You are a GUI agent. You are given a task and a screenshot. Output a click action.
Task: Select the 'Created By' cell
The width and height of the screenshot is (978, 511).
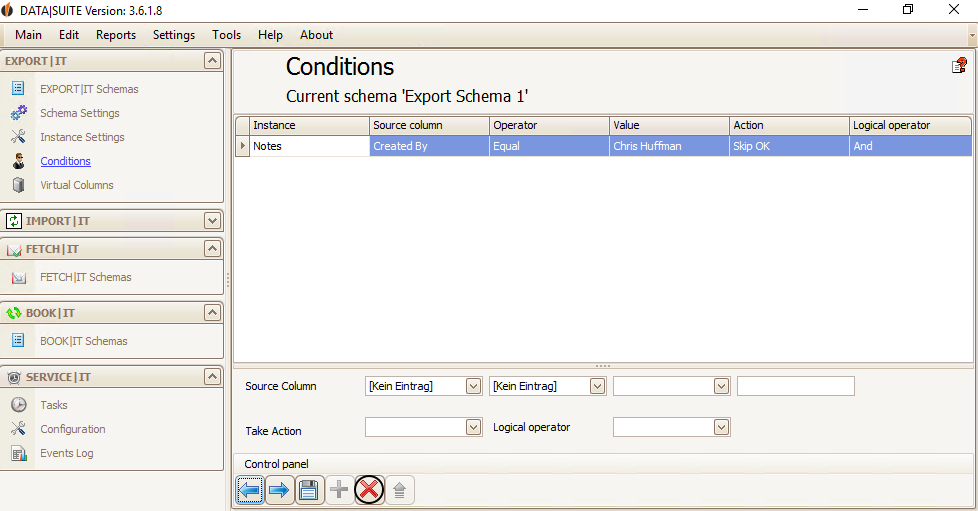(x=429, y=146)
